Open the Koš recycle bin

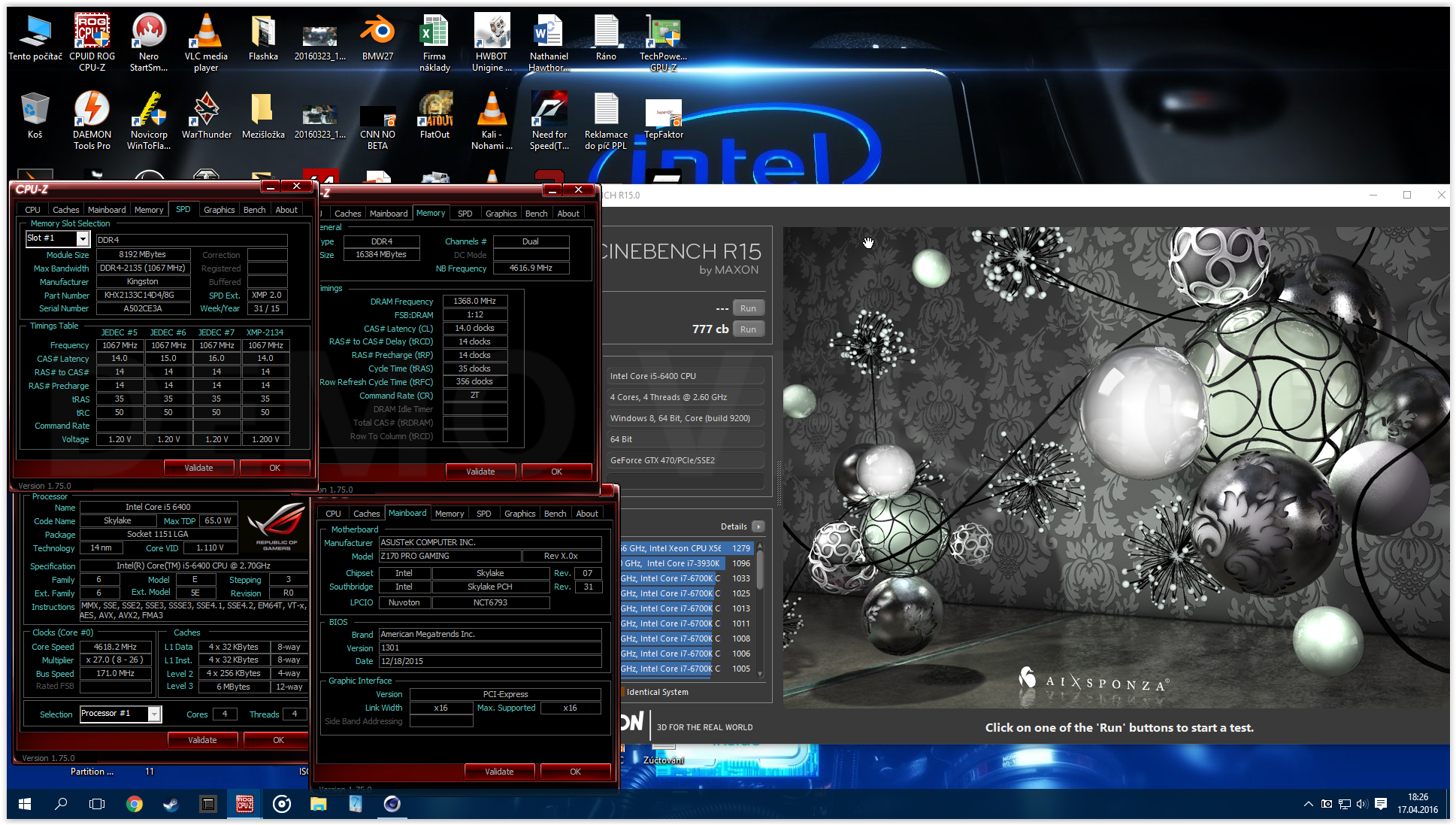coord(35,116)
